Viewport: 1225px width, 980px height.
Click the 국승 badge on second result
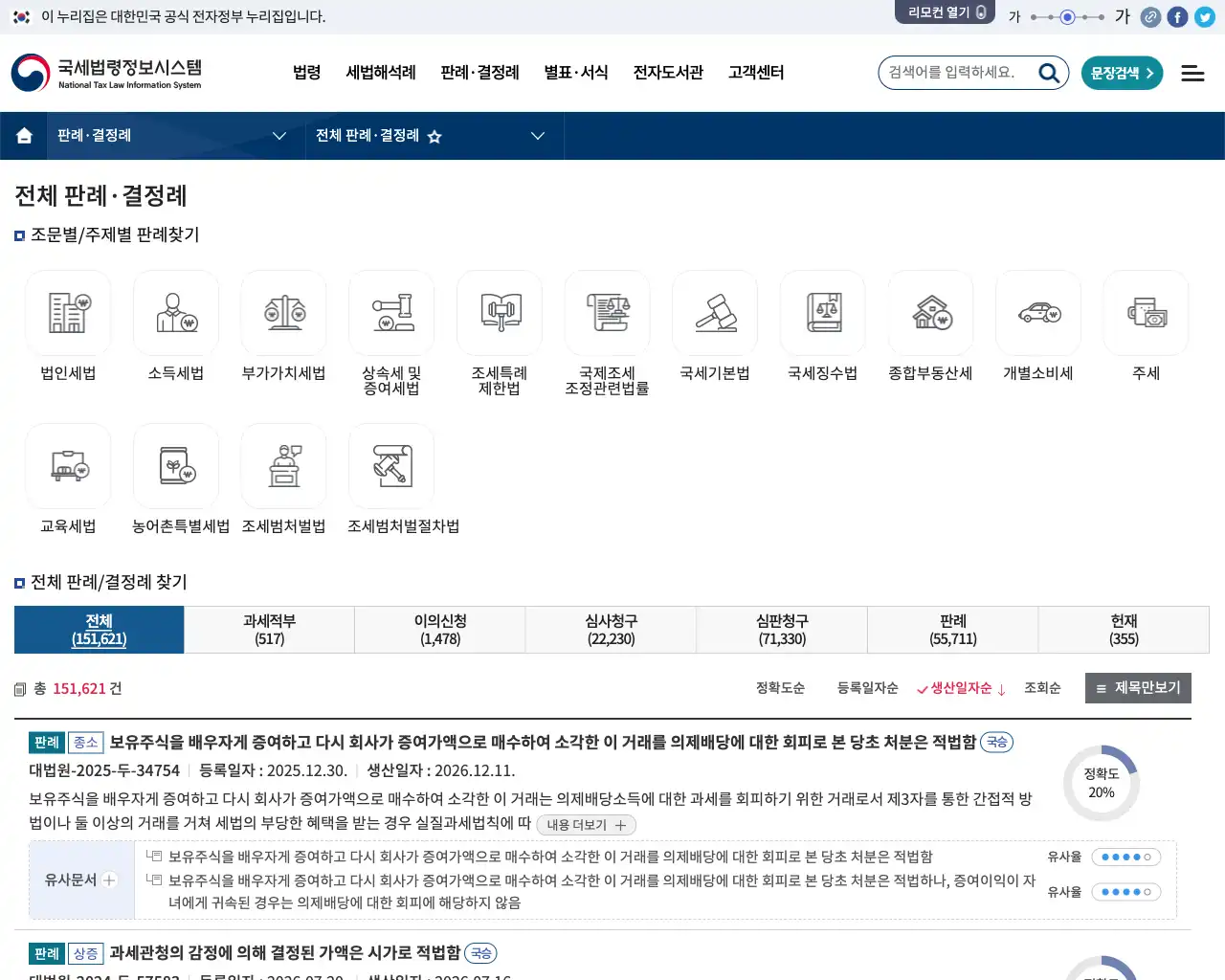pos(481,953)
